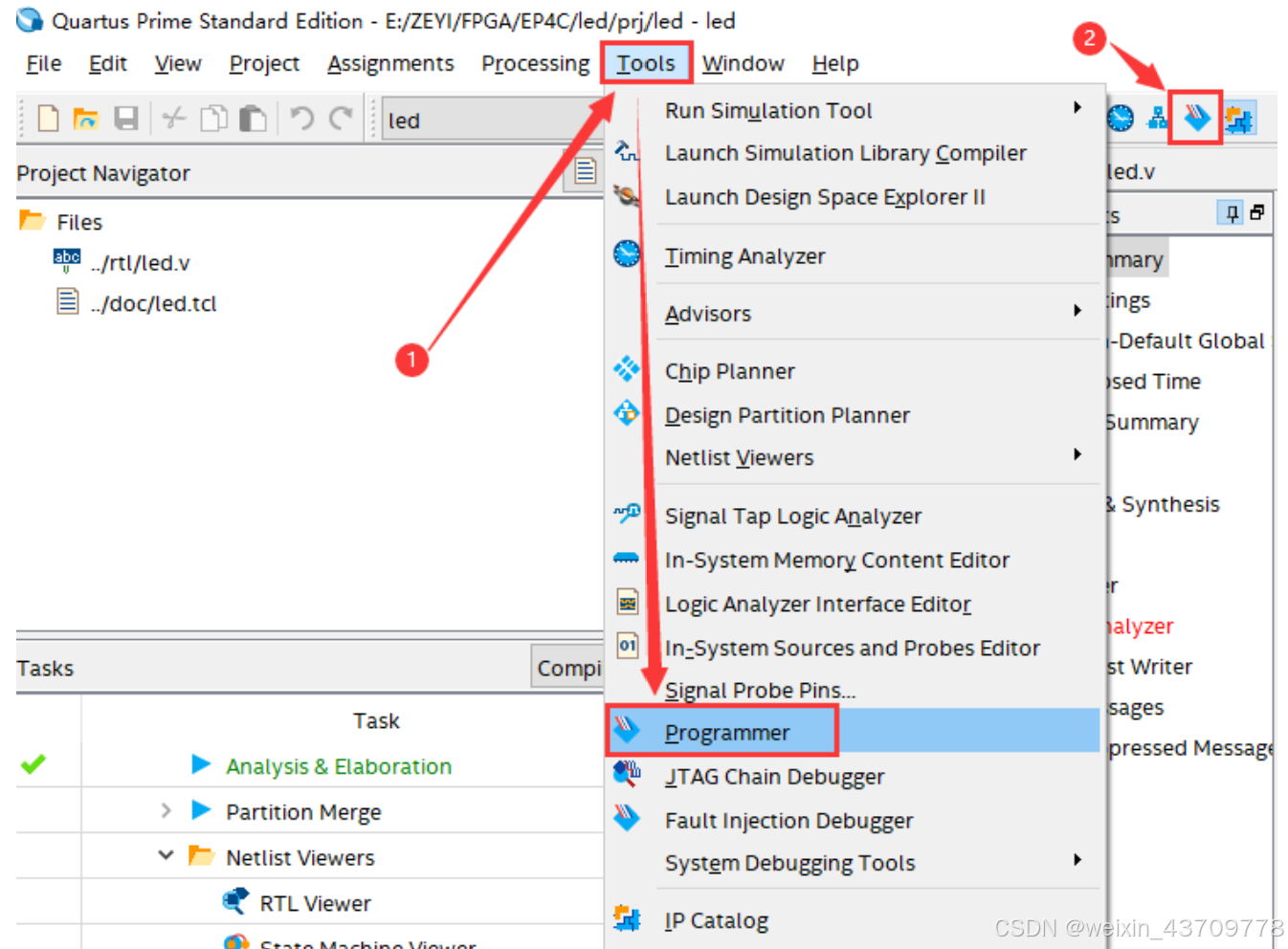The image size is (1288, 949).
Task: Click the Files folder icon in Project Navigator
Action: tap(33, 221)
